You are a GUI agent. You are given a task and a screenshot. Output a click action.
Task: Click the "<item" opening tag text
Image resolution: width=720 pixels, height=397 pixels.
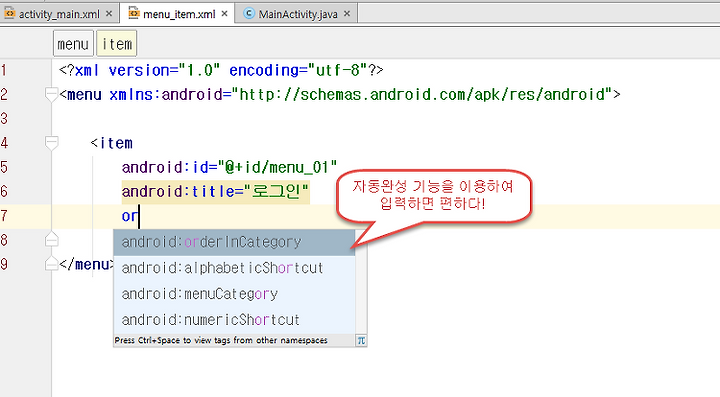pos(112,143)
